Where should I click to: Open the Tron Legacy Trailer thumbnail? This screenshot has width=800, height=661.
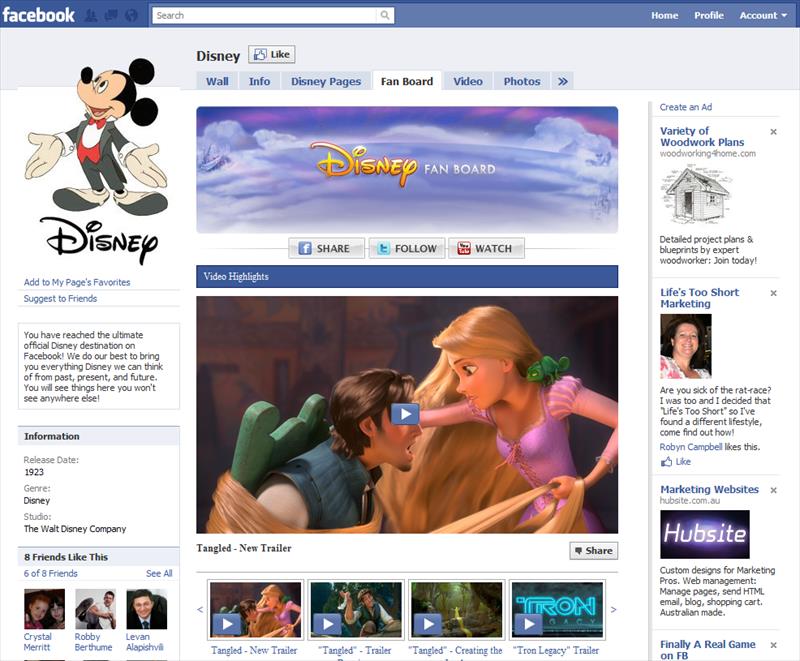point(557,609)
